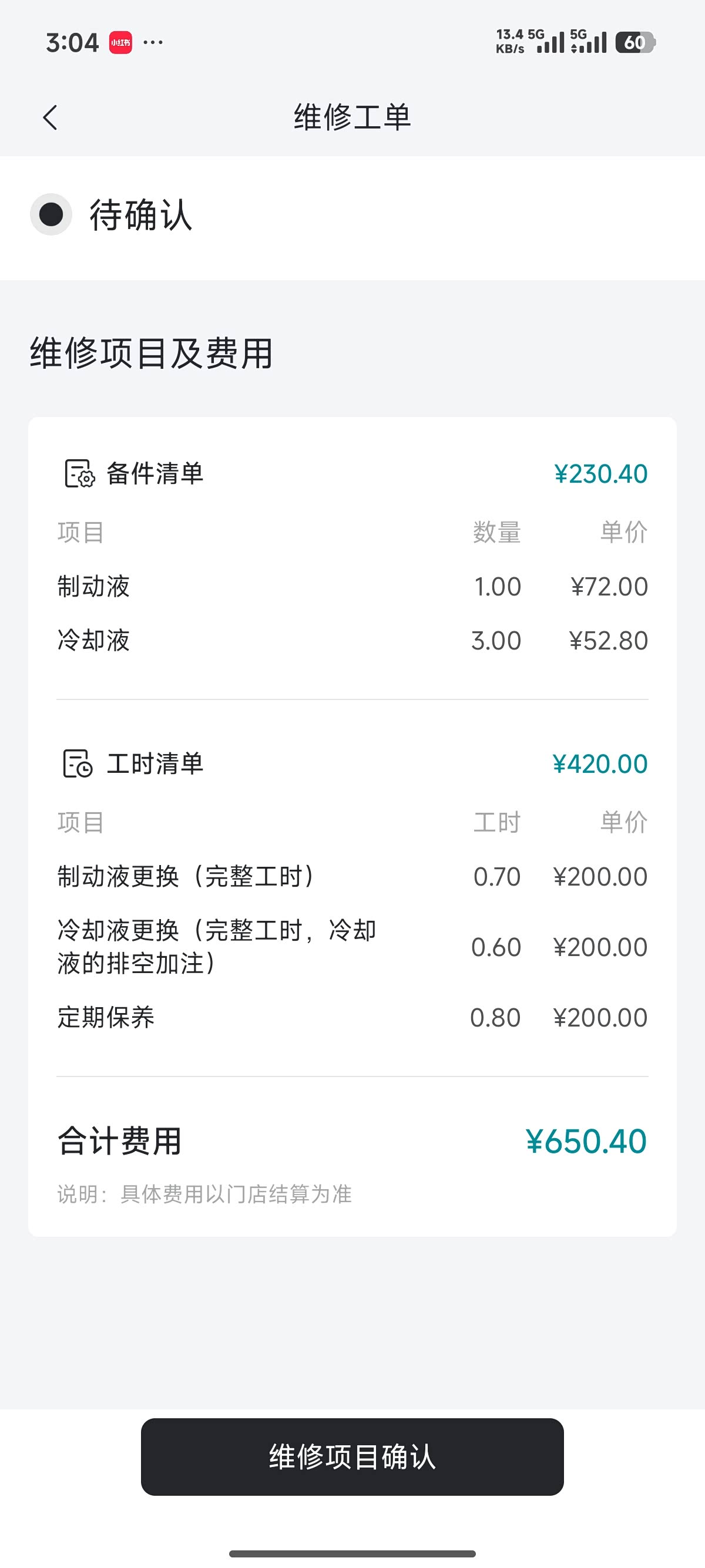The width and height of the screenshot is (705, 1568).
Task: Tap the Xiaohongshu notification icon
Action: pos(120,43)
